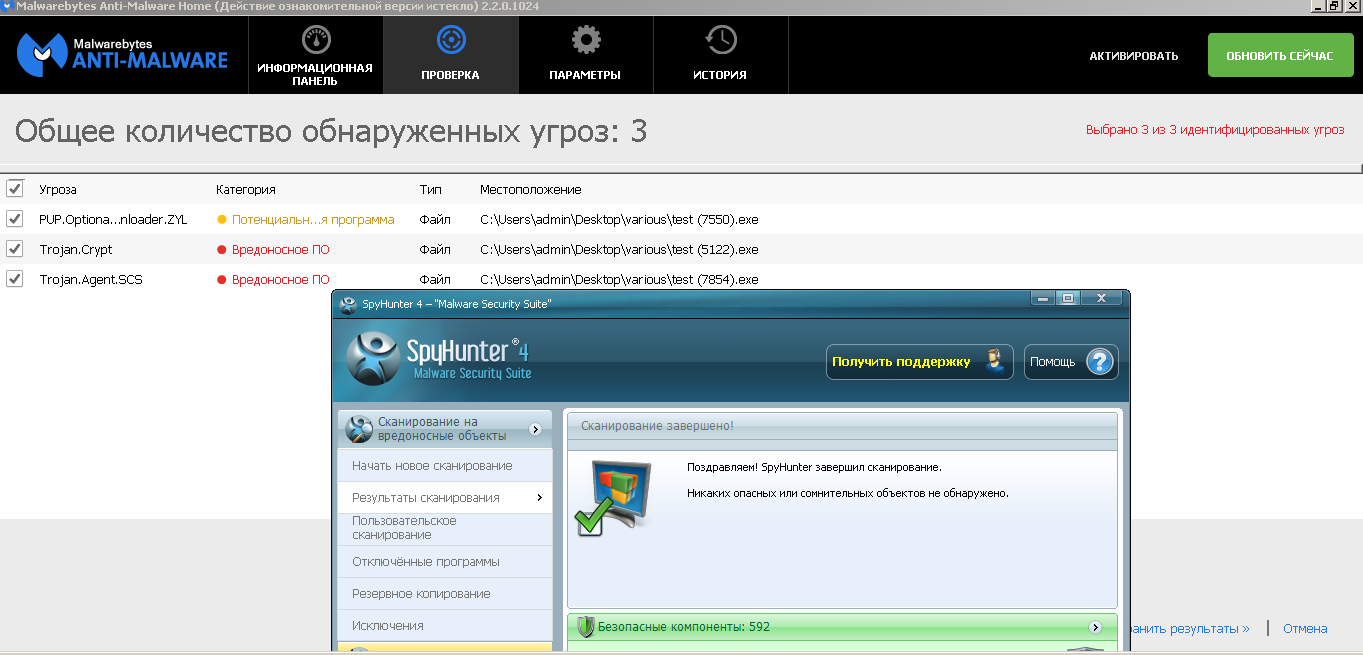Click the Malwarebytes title bar icon
The height and width of the screenshot is (655, 1363).
[7, 6]
